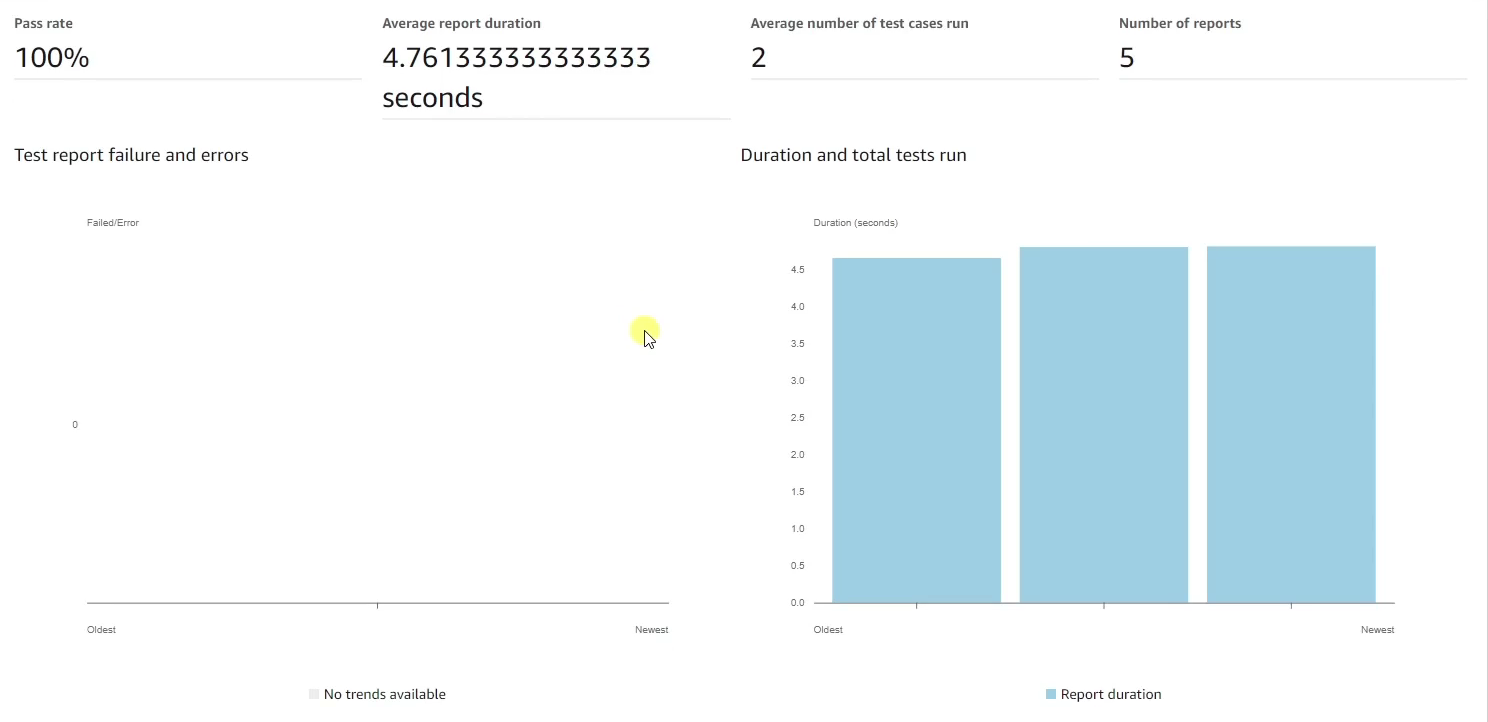Image resolution: width=1488 pixels, height=722 pixels.
Task: Click the Test report failure and errors heading
Action: pyautogui.click(x=131, y=155)
